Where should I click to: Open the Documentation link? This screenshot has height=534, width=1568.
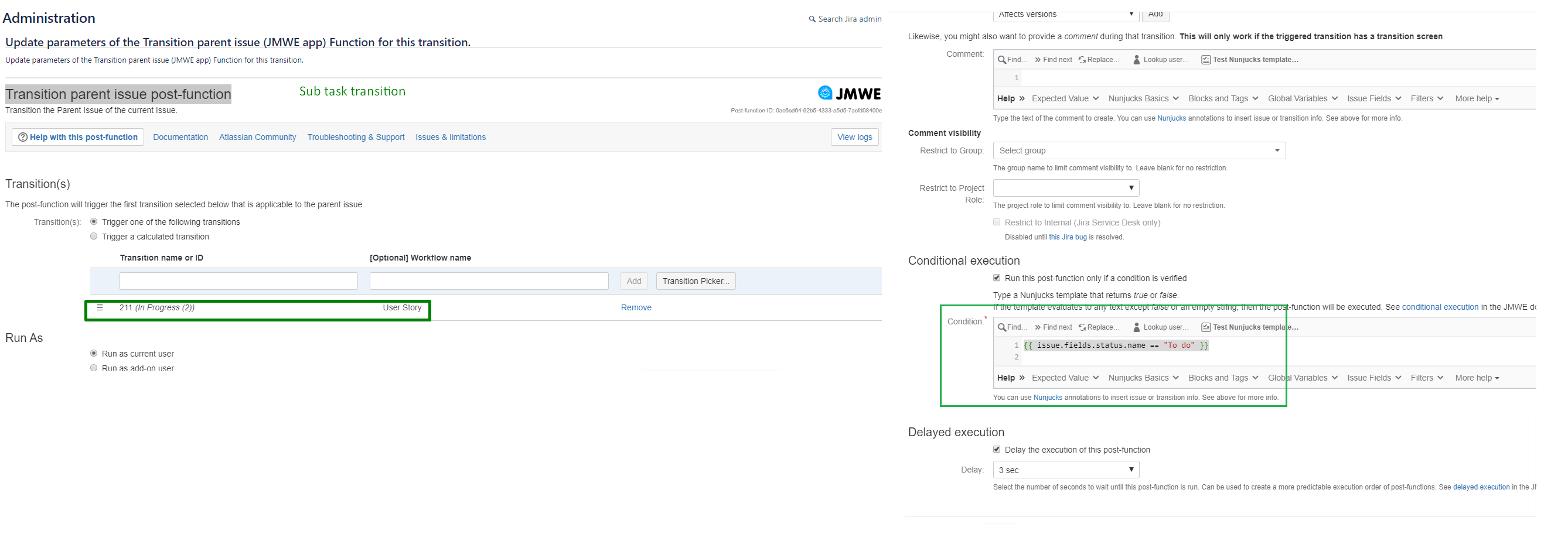180,137
